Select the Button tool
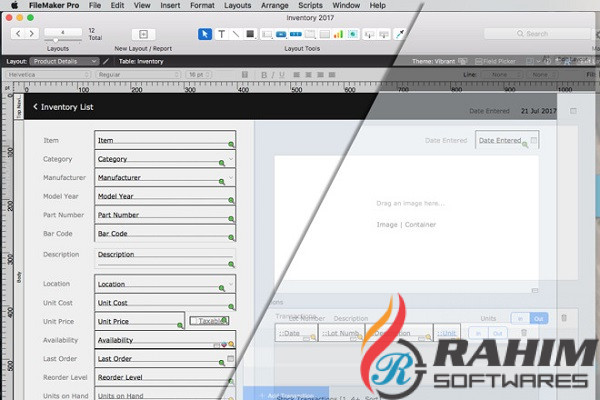 (x=281, y=34)
